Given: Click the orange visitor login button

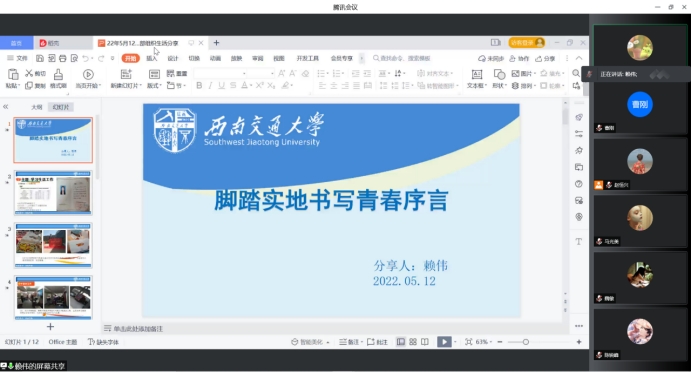Looking at the screenshot, I should pos(527,42).
